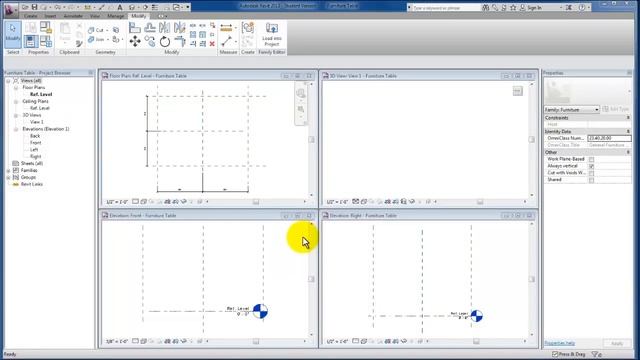The width and height of the screenshot is (640, 360).
Task: Click the Aligned Dimension measure icon
Action: click(x=226, y=28)
